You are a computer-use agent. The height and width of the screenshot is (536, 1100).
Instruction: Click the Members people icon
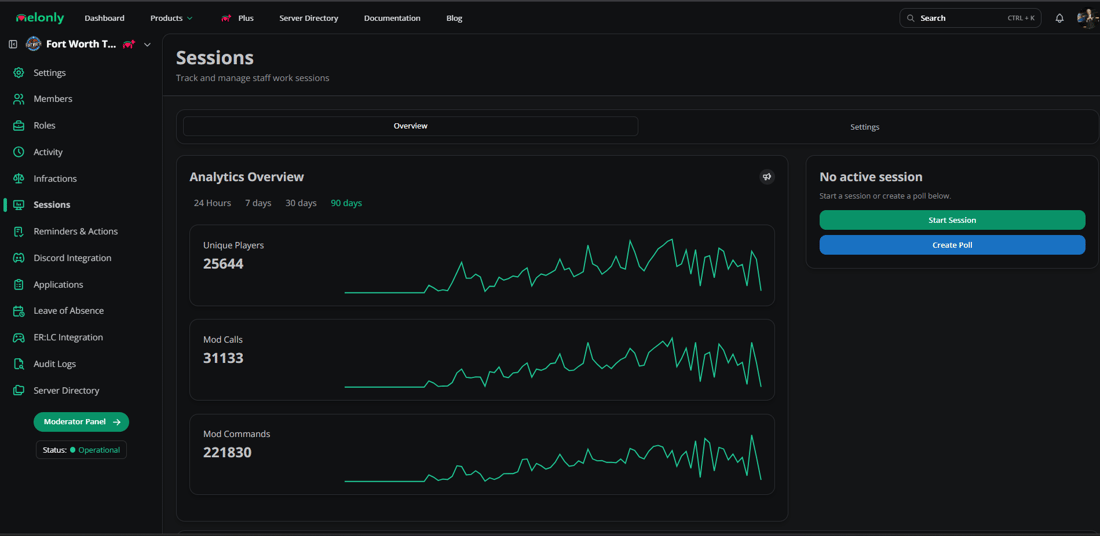coord(19,99)
